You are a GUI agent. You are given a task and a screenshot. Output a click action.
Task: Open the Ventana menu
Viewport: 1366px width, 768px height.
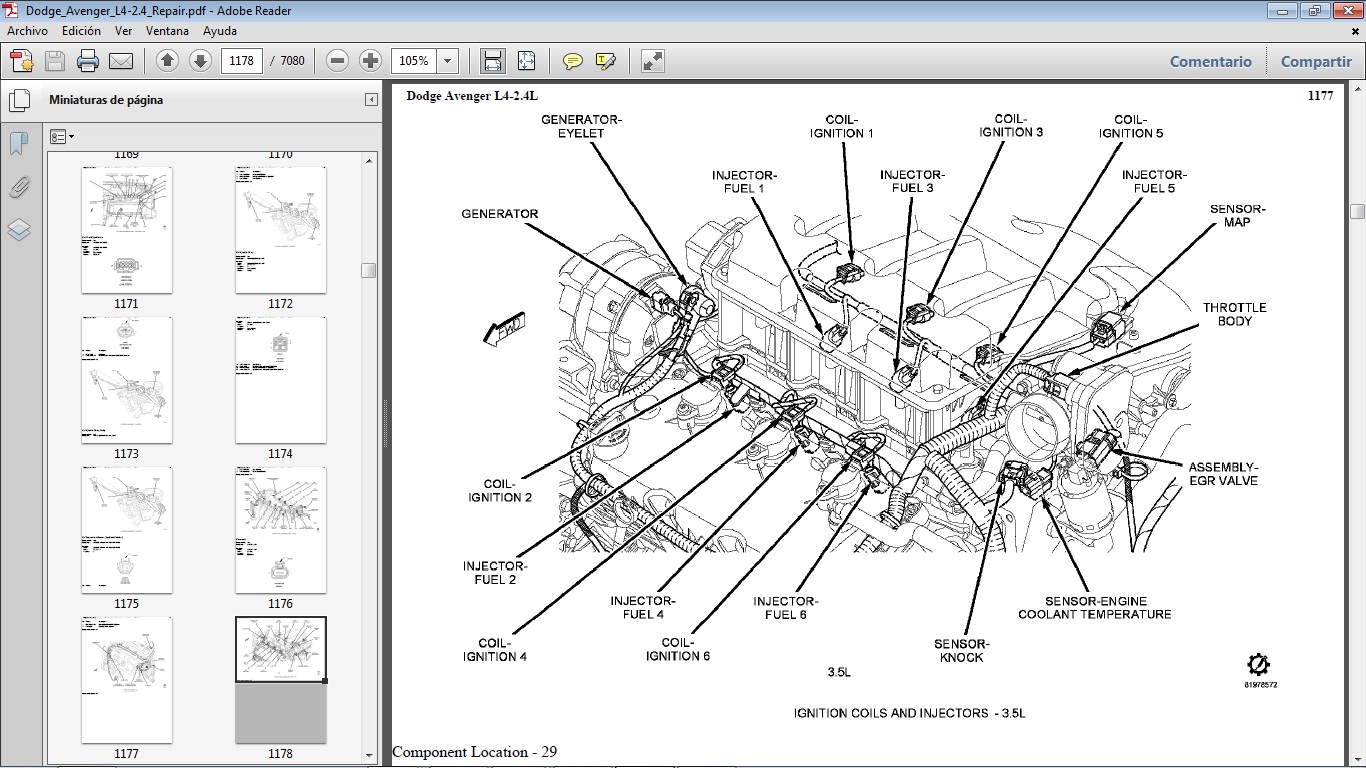pos(167,31)
